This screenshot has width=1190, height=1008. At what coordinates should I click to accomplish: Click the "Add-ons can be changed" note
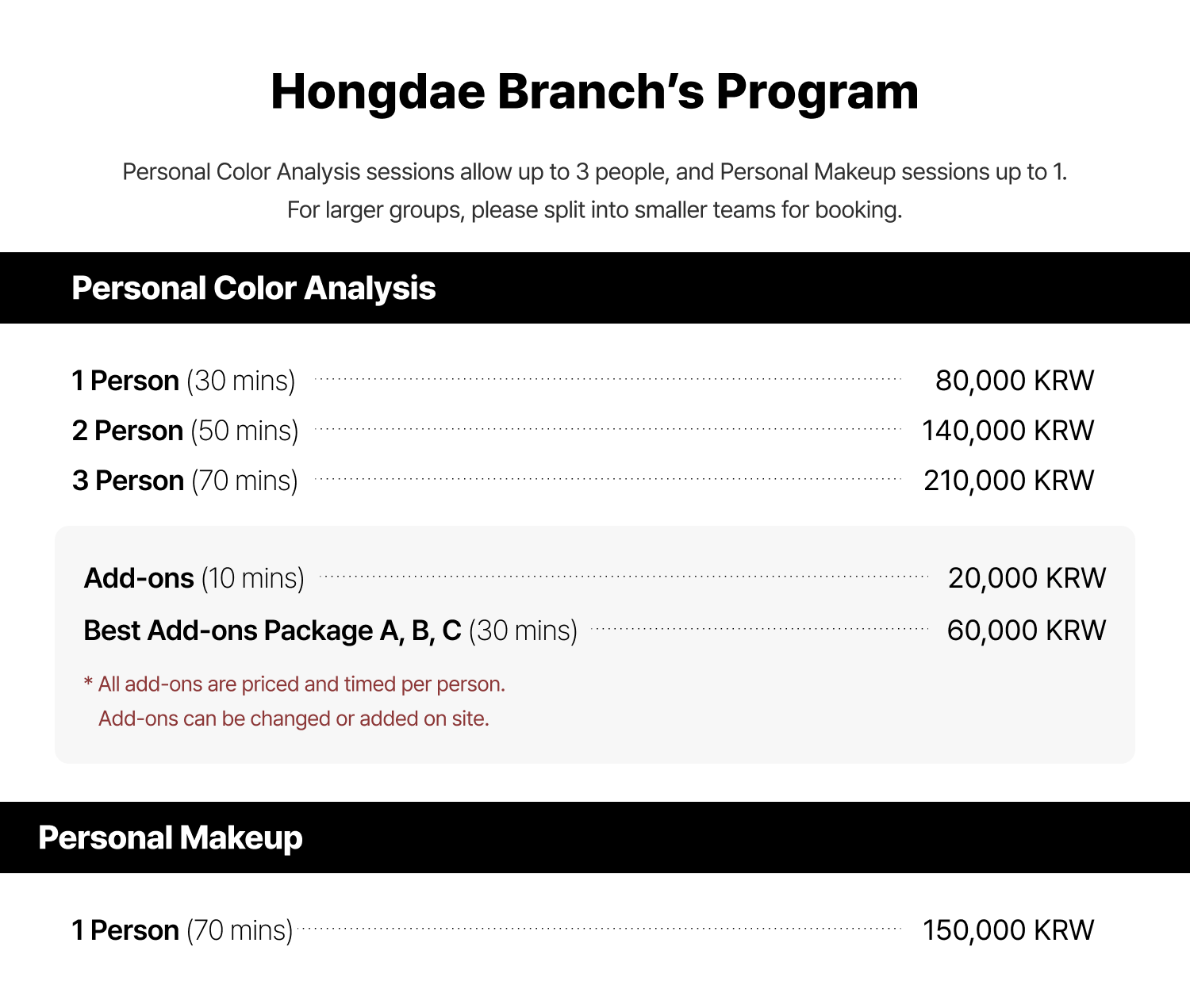pyautogui.click(x=294, y=719)
